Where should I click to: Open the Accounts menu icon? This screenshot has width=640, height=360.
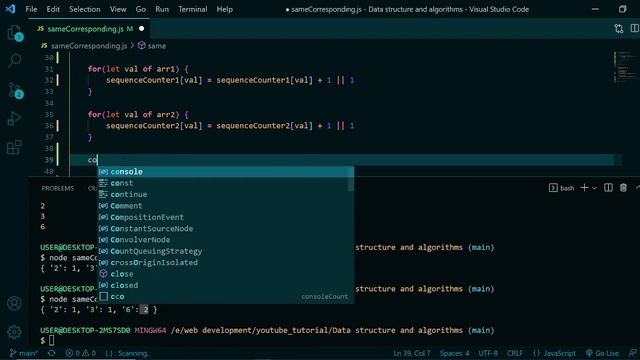(14, 303)
